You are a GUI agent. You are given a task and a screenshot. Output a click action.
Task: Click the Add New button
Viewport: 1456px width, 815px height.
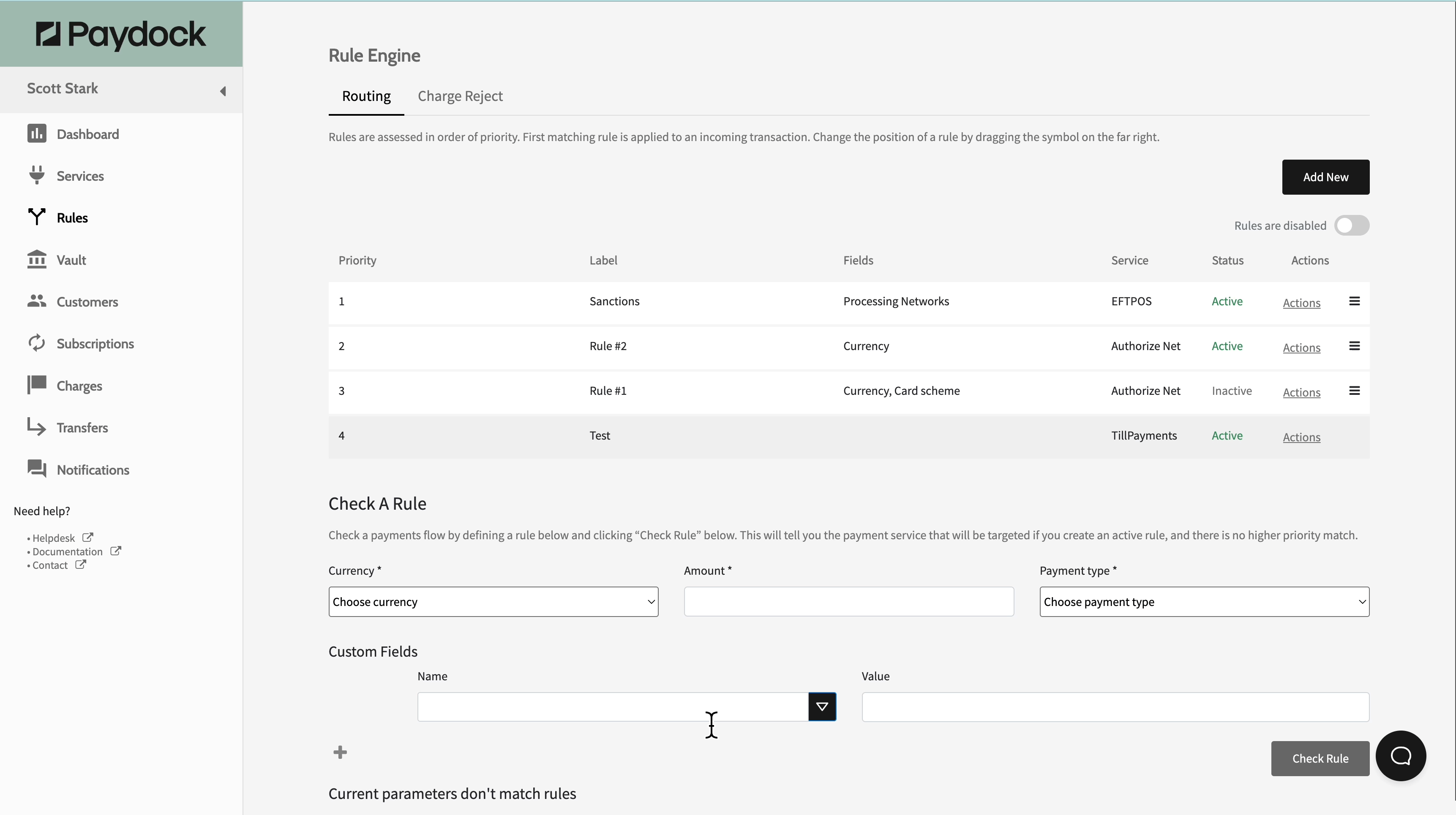pyautogui.click(x=1325, y=177)
